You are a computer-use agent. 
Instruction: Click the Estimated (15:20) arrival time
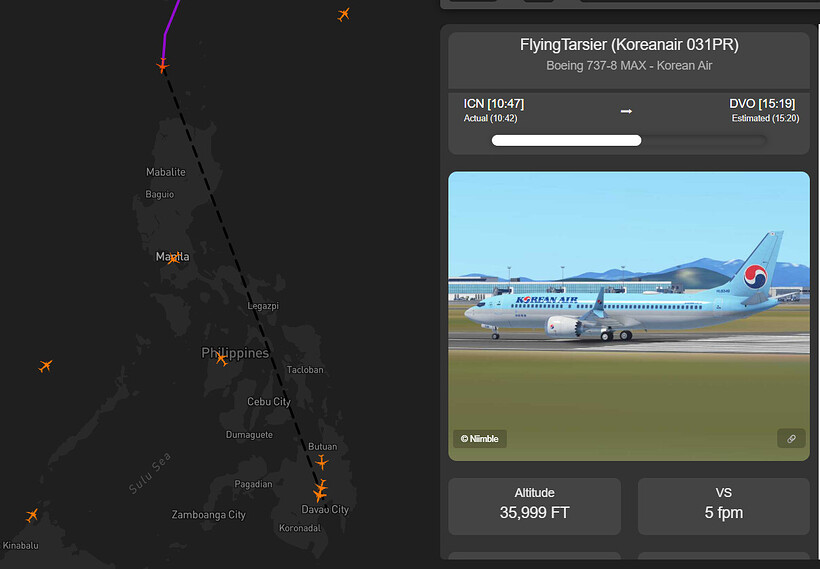point(765,118)
